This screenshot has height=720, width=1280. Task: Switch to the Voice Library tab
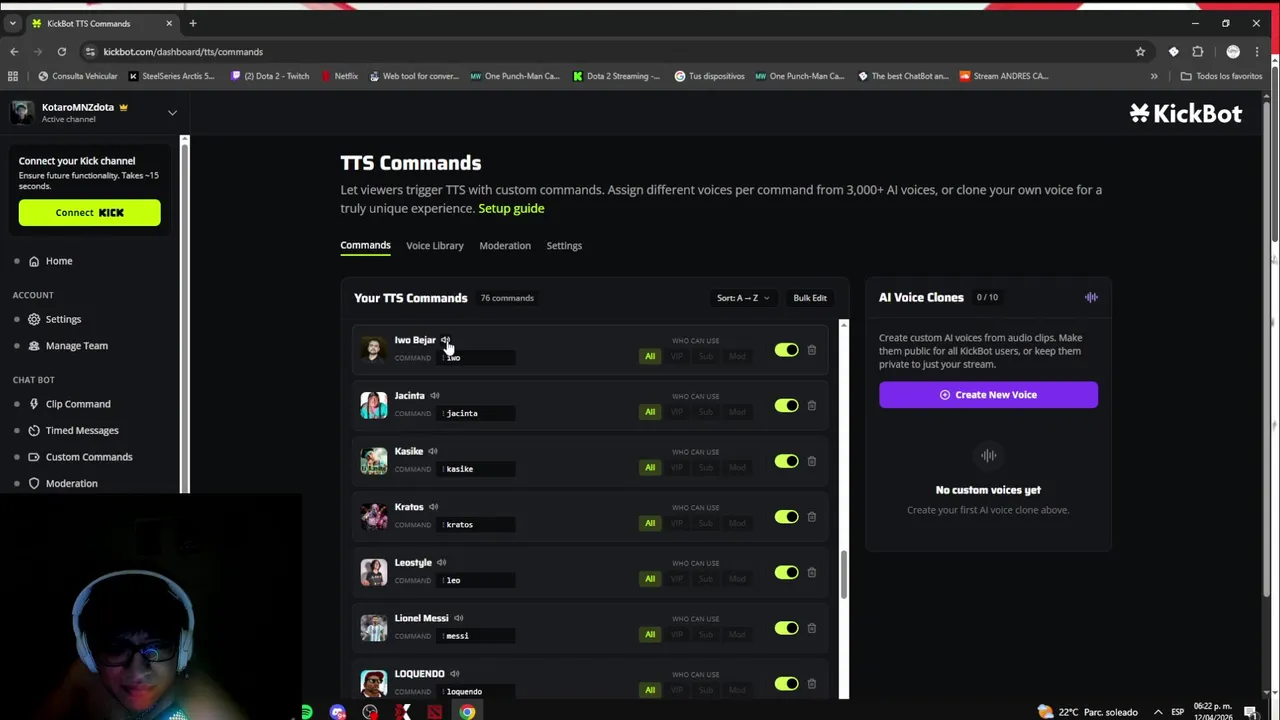tap(434, 246)
